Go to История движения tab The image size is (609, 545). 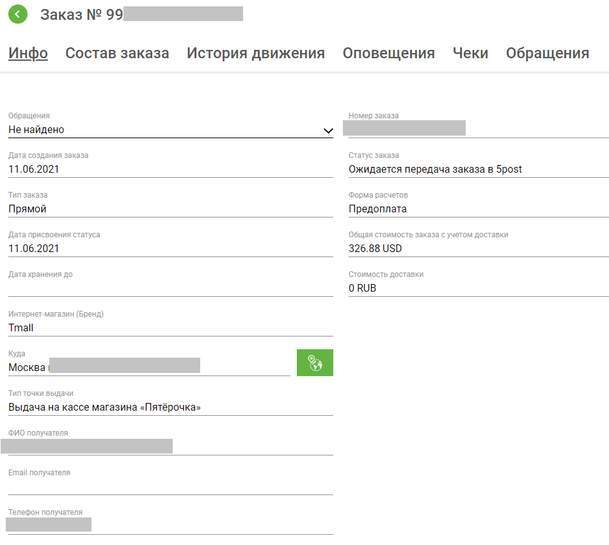(x=255, y=53)
